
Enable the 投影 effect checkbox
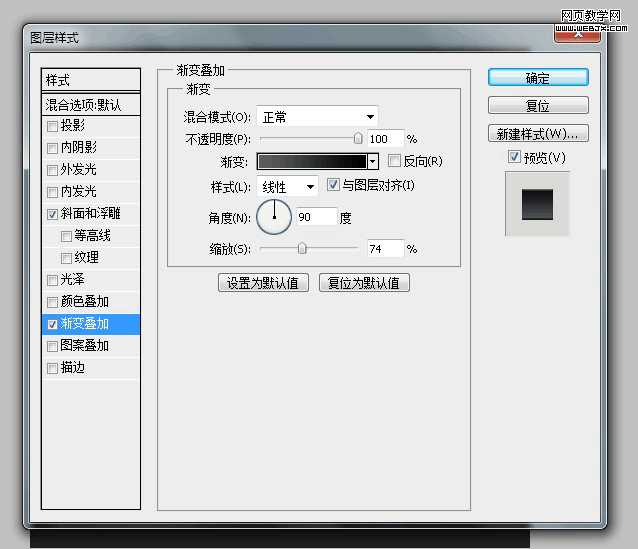coord(53,126)
